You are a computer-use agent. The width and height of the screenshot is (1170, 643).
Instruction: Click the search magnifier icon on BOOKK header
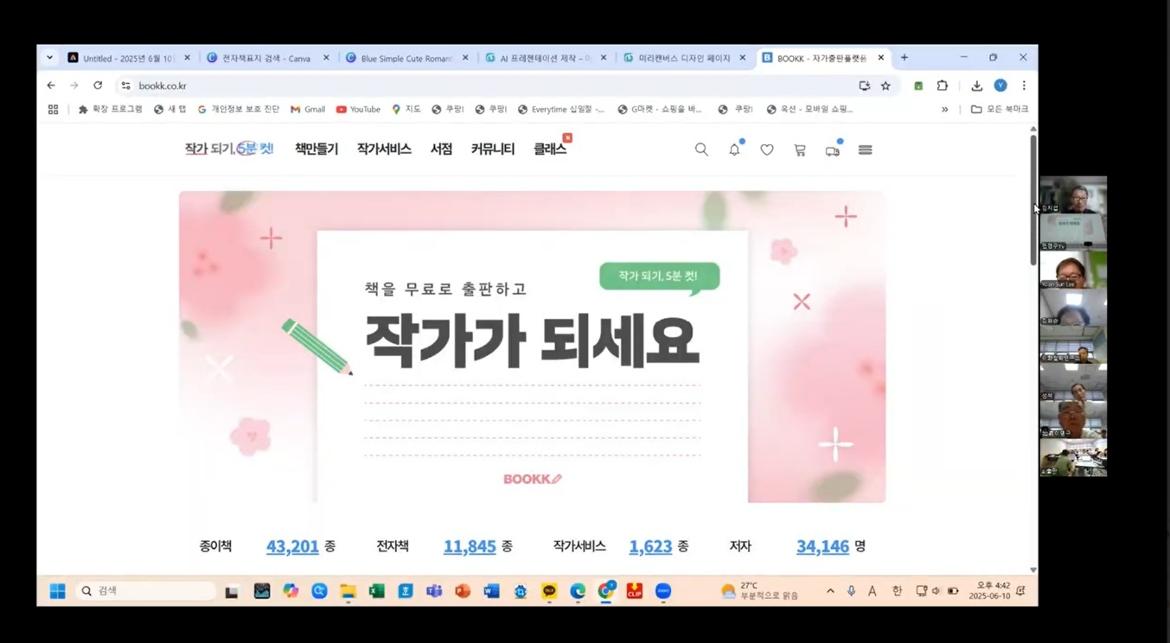pyautogui.click(x=701, y=150)
